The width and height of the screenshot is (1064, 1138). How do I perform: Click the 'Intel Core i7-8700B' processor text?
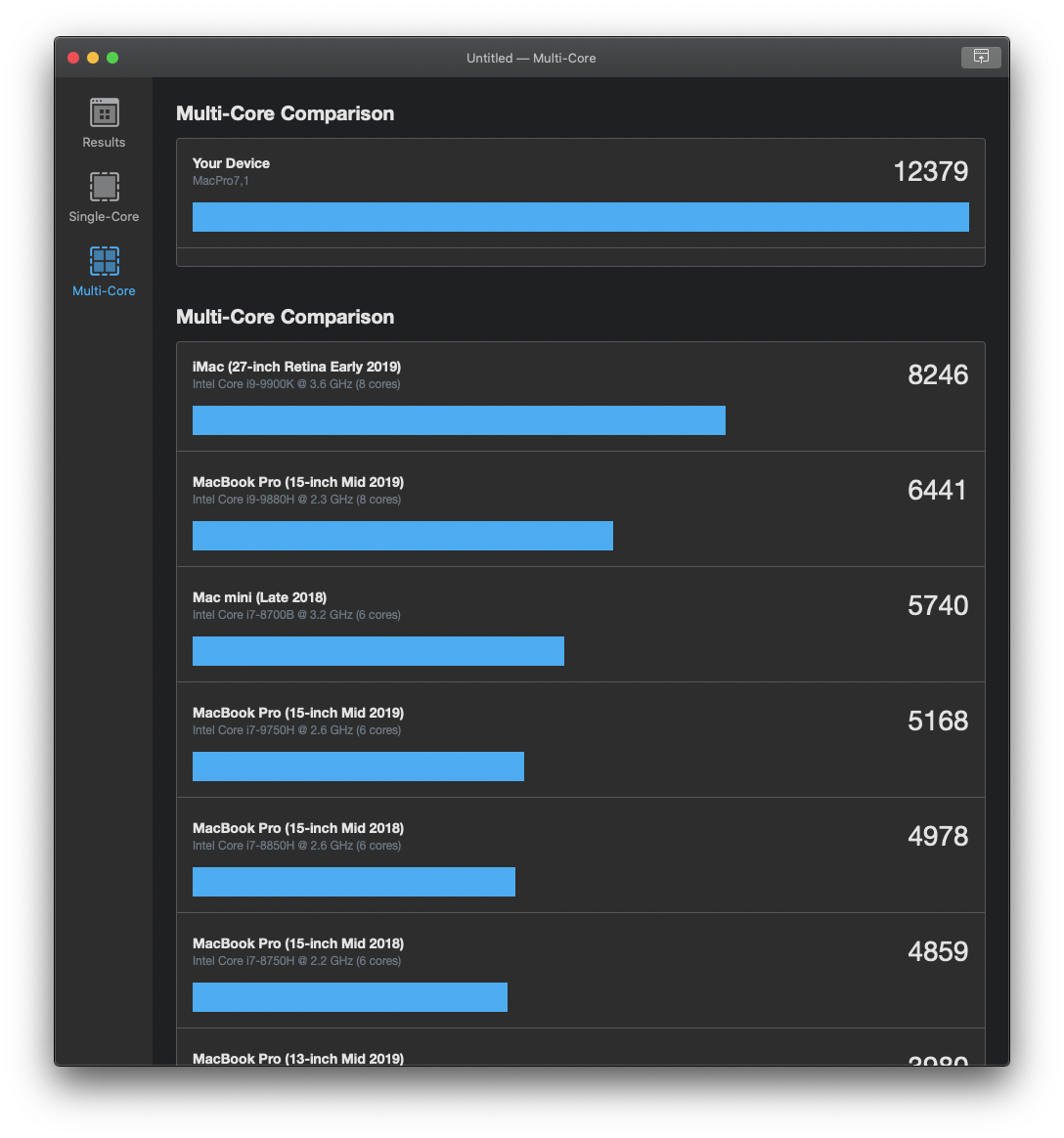(297, 615)
